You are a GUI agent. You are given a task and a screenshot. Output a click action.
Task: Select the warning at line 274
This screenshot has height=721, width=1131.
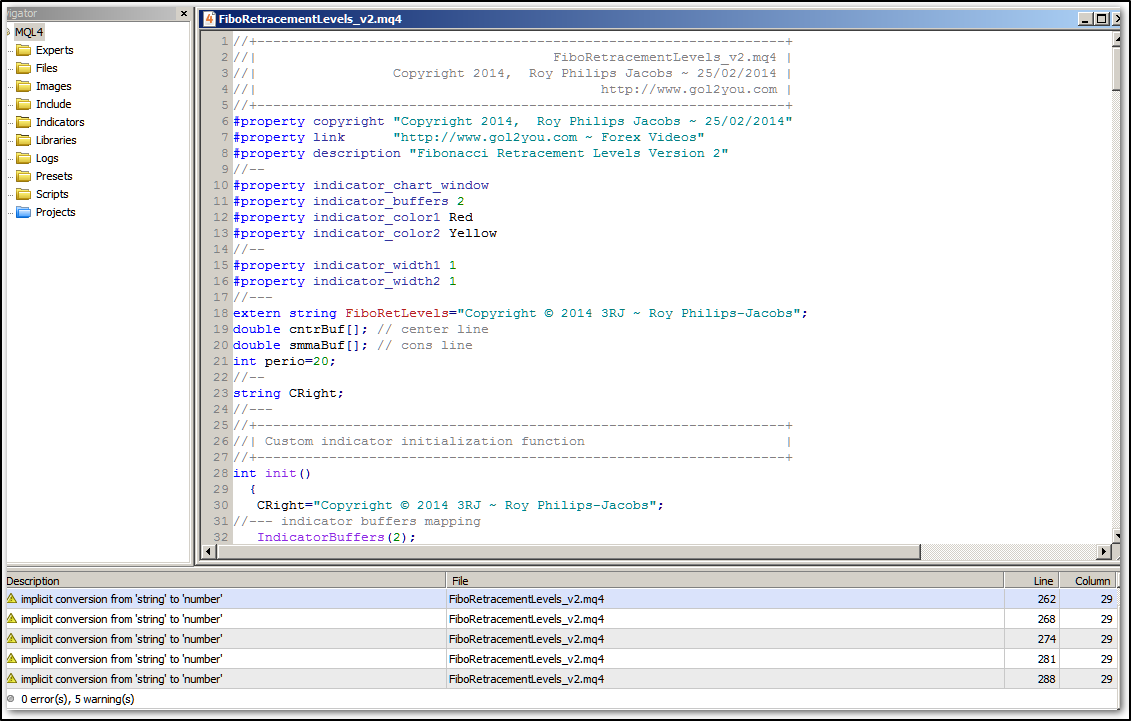[x=121, y=639]
